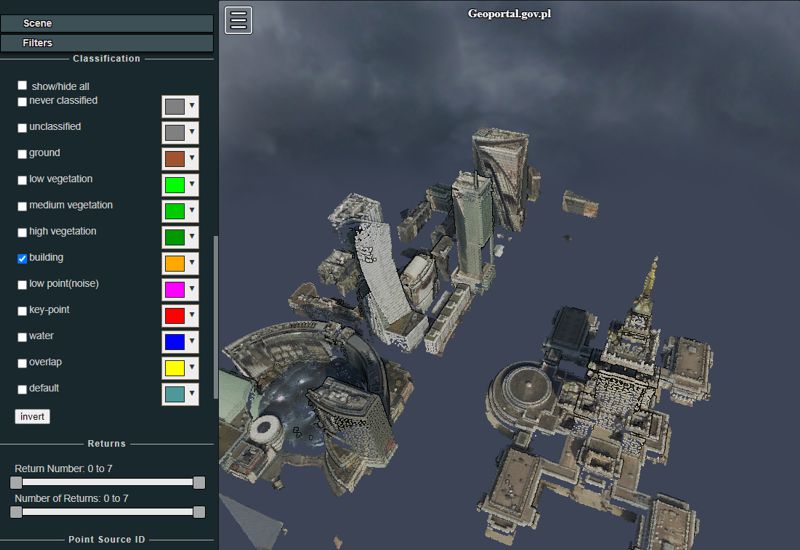Click the Return Number slider right handle

click(199, 482)
